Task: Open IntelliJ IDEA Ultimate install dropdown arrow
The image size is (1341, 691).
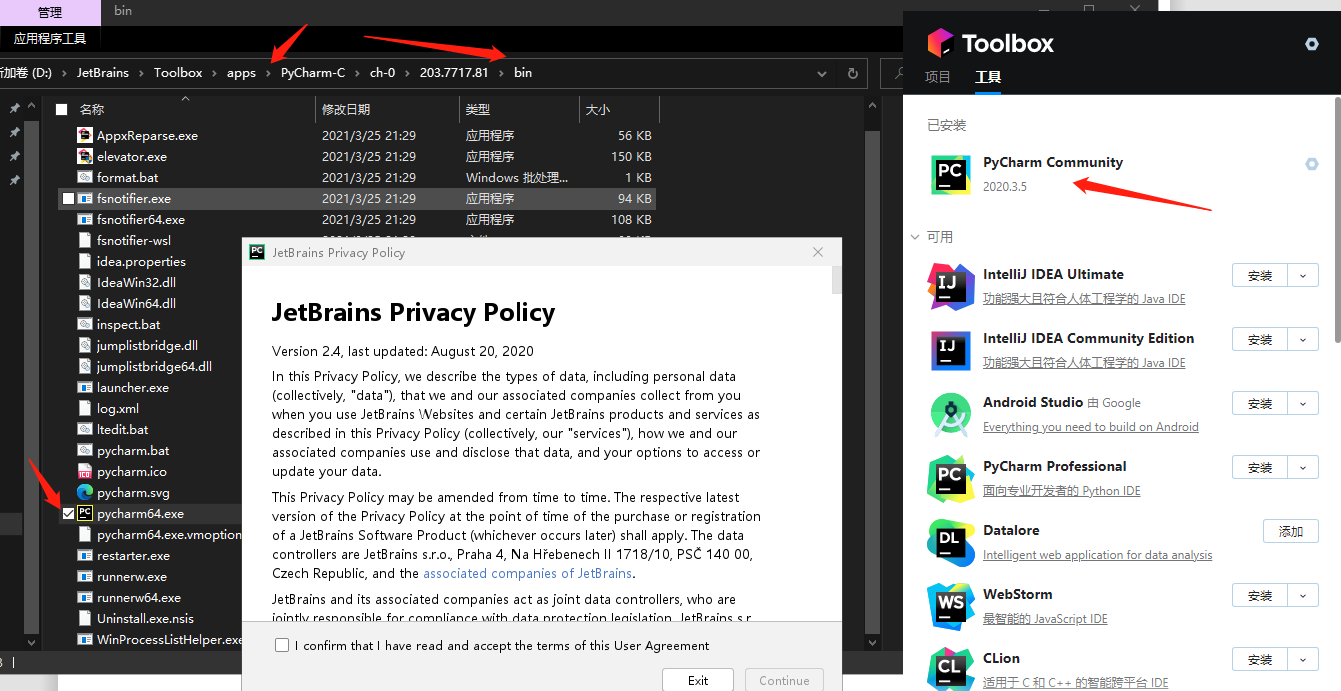Action: tap(1302, 276)
